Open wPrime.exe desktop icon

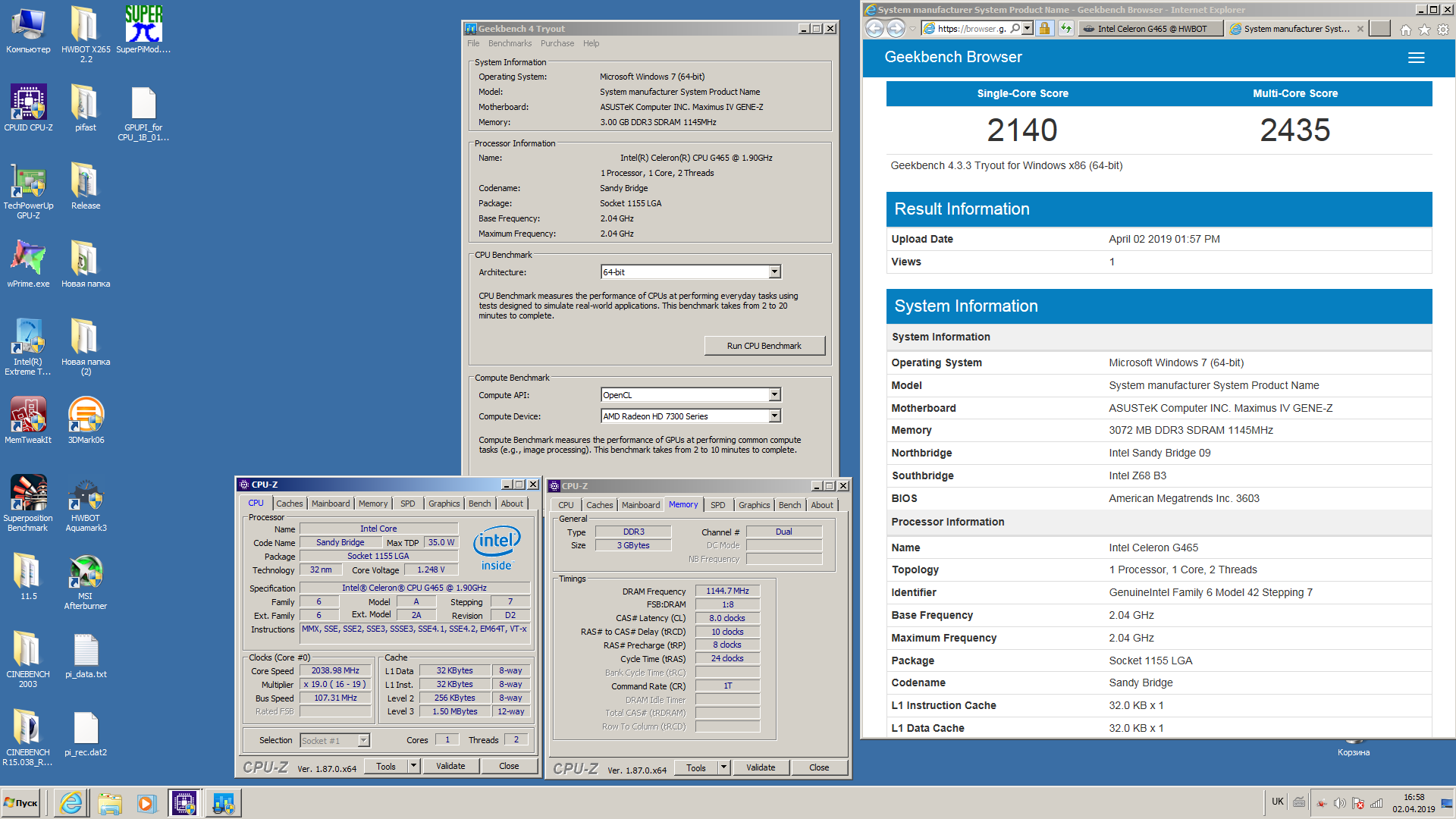coord(28,264)
